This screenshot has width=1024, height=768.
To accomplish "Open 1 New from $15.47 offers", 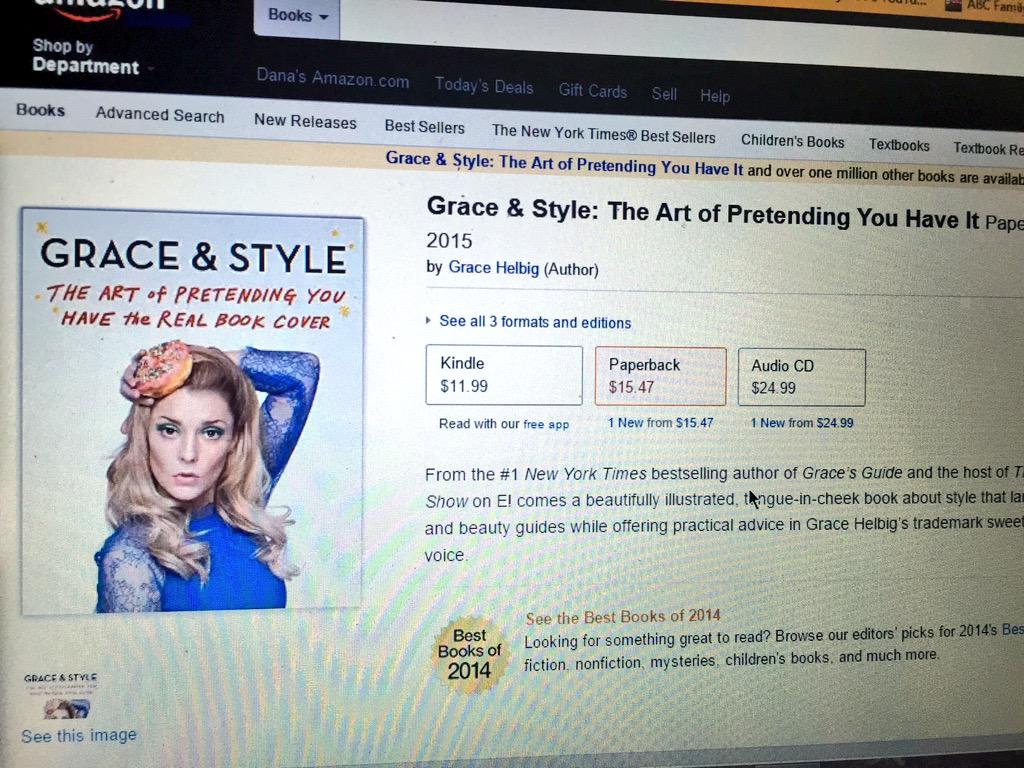I will (660, 423).
